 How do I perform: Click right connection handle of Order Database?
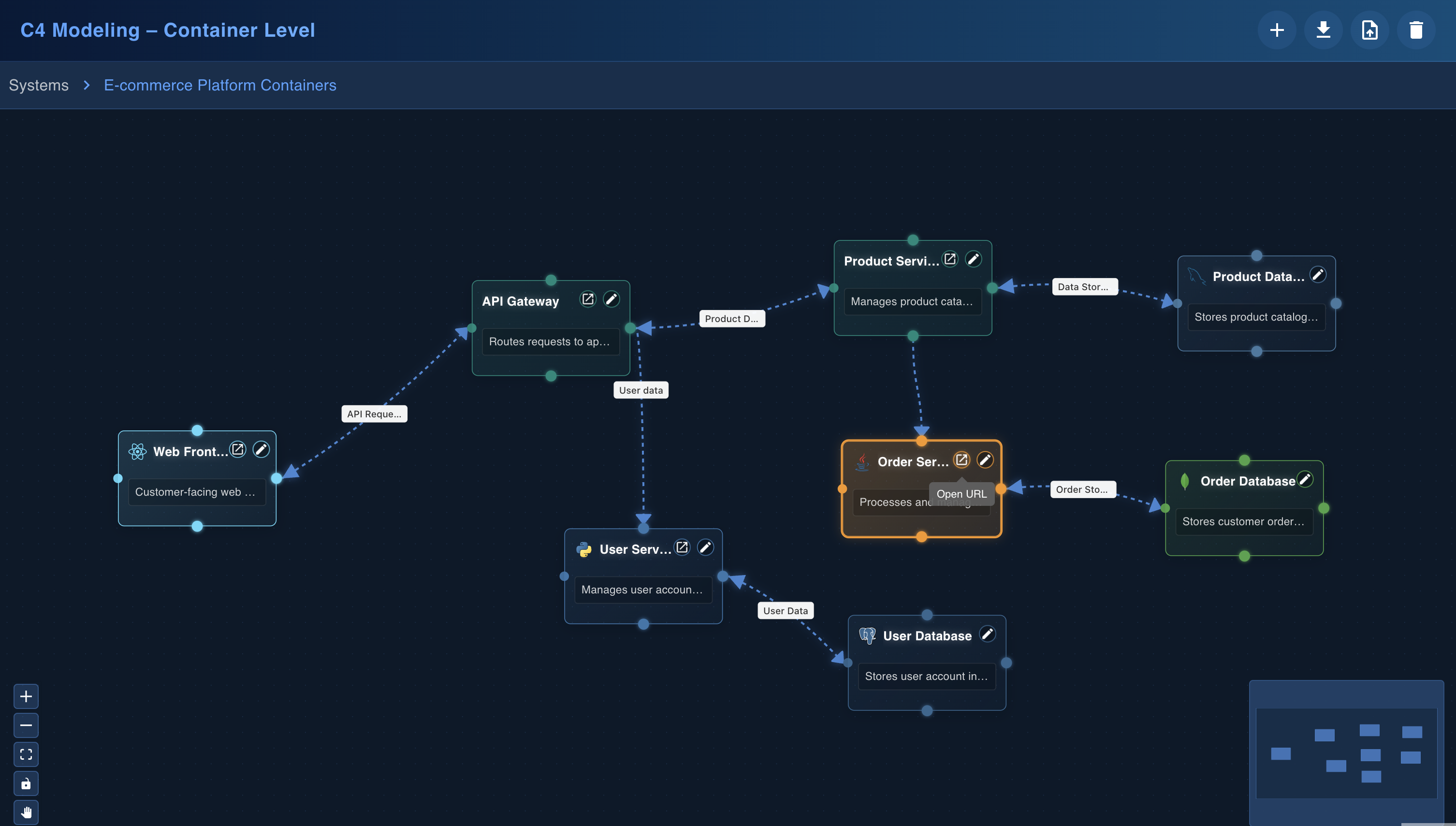point(1324,508)
